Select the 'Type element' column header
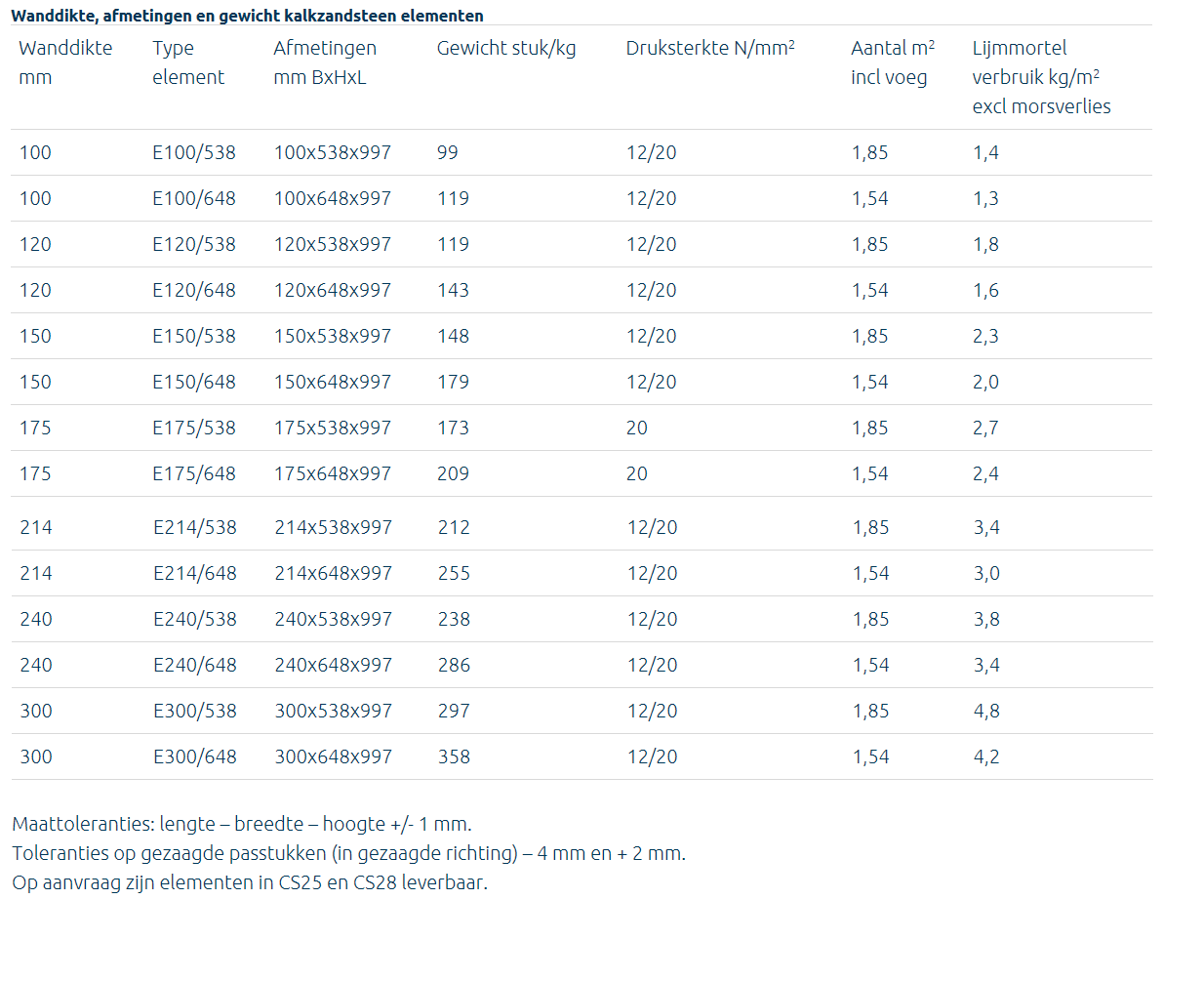Image resolution: width=1204 pixels, height=981 pixels. pyautogui.click(x=188, y=62)
